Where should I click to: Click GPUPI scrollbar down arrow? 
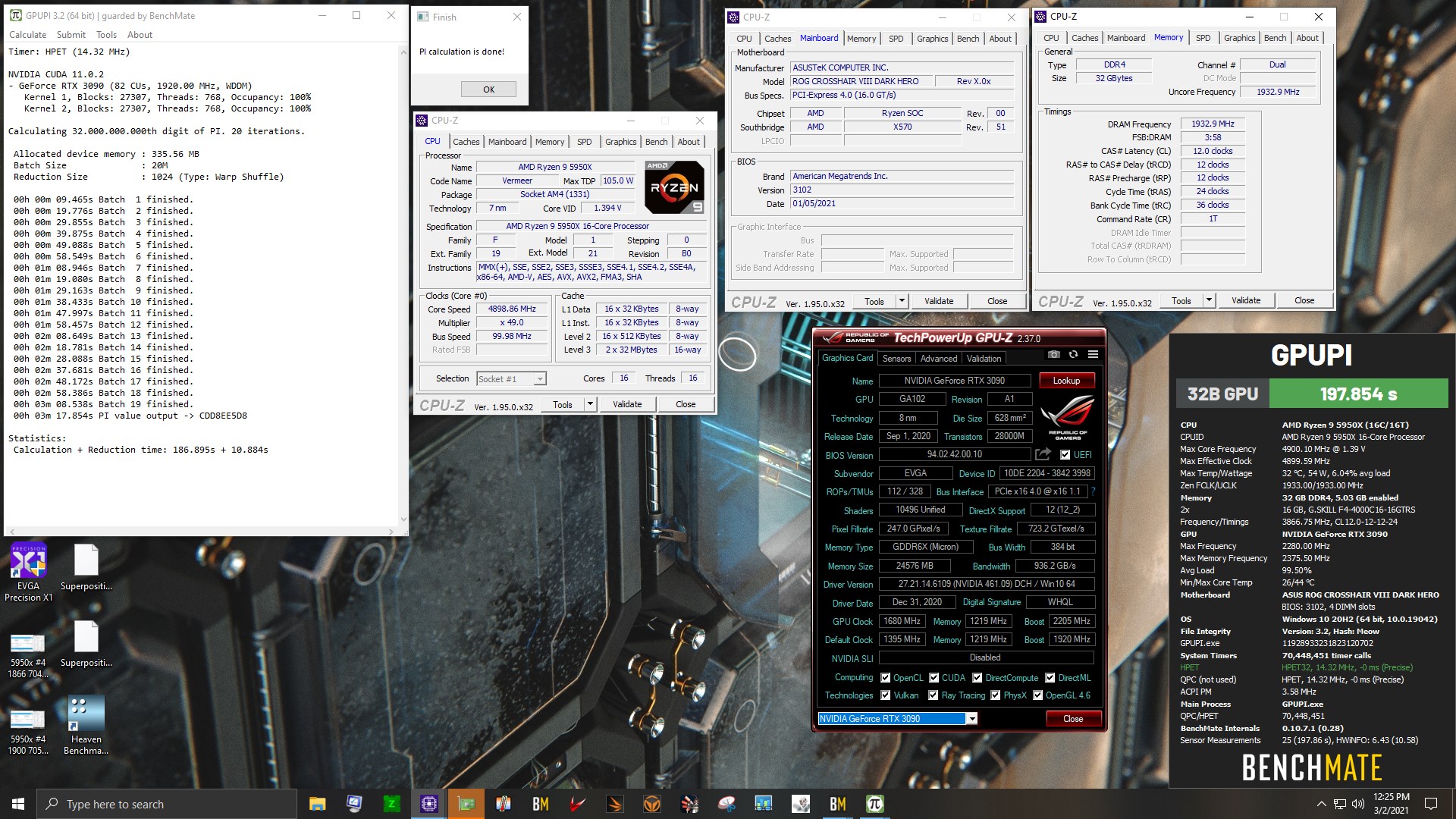click(403, 519)
